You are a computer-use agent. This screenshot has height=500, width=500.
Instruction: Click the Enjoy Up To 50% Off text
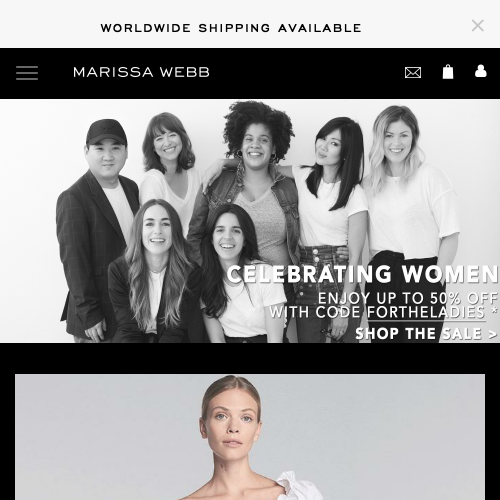pos(408,298)
